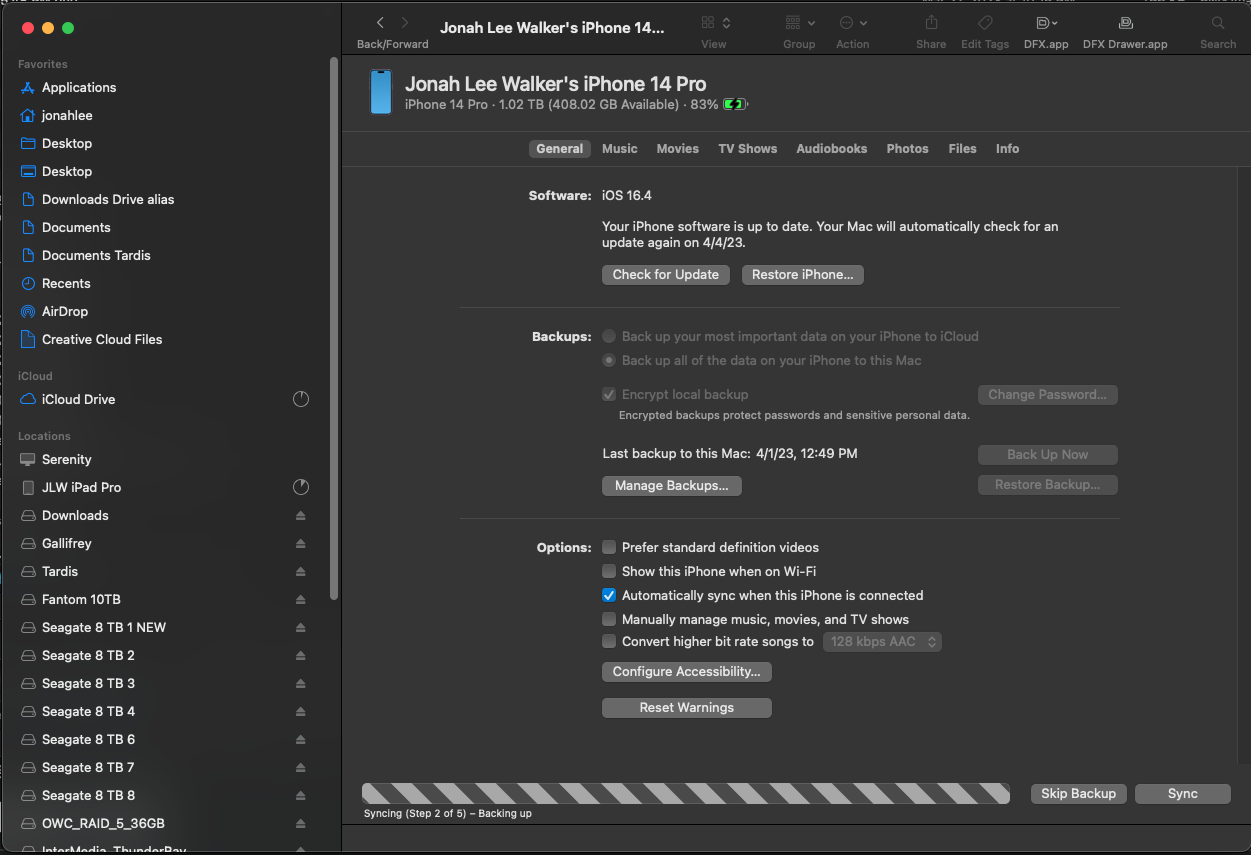This screenshot has width=1251, height=855.
Task: Click Manage Backups... button
Action: (672, 486)
